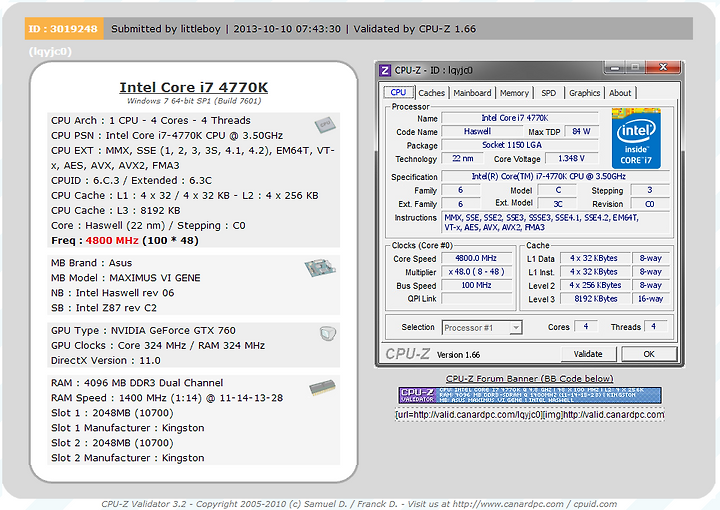
Task: Click the (lqyjc0) validation code text
Action: point(51,51)
